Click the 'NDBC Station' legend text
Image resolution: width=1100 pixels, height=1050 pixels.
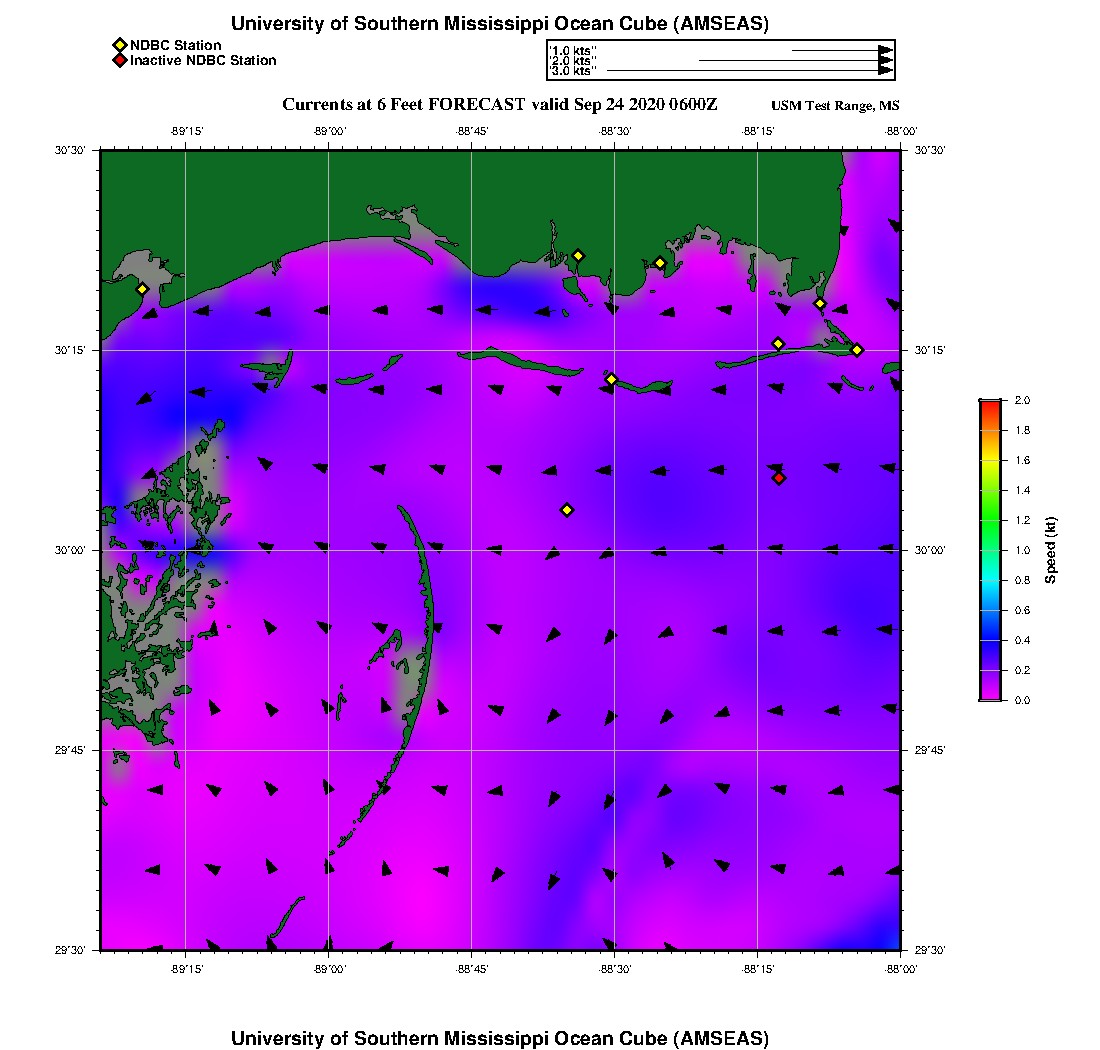click(x=175, y=45)
